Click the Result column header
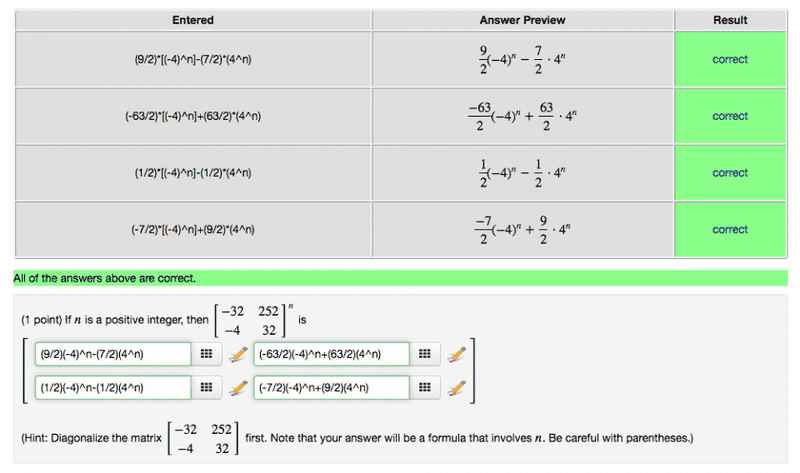The image size is (800, 473). pyautogui.click(x=730, y=20)
